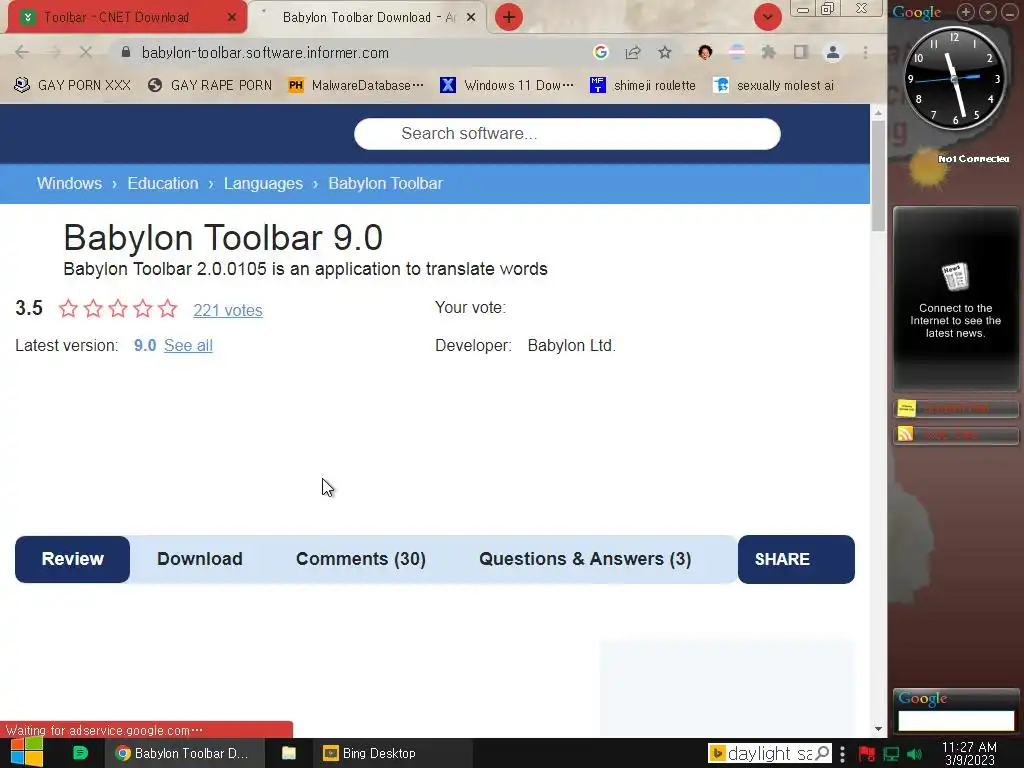1024x768 pixels.
Task: Stop loading the page with the X button
Action: (85, 52)
